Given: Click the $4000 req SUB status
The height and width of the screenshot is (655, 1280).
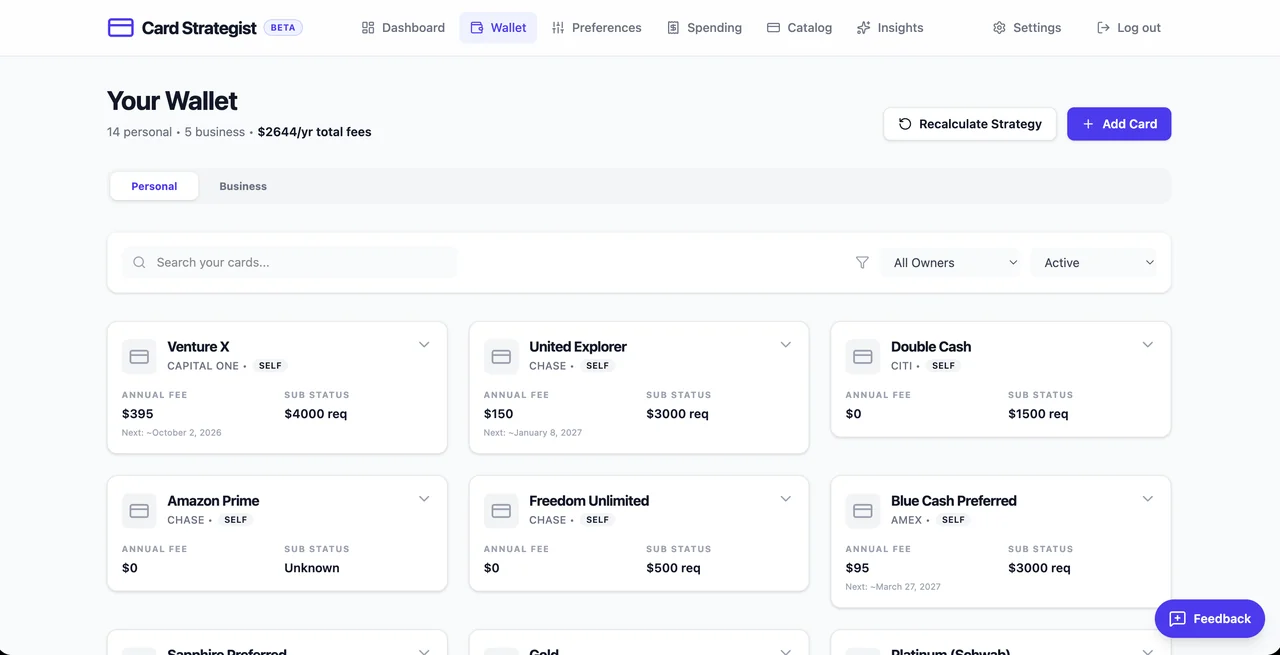Looking at the screenshot, I should [316, 414].
